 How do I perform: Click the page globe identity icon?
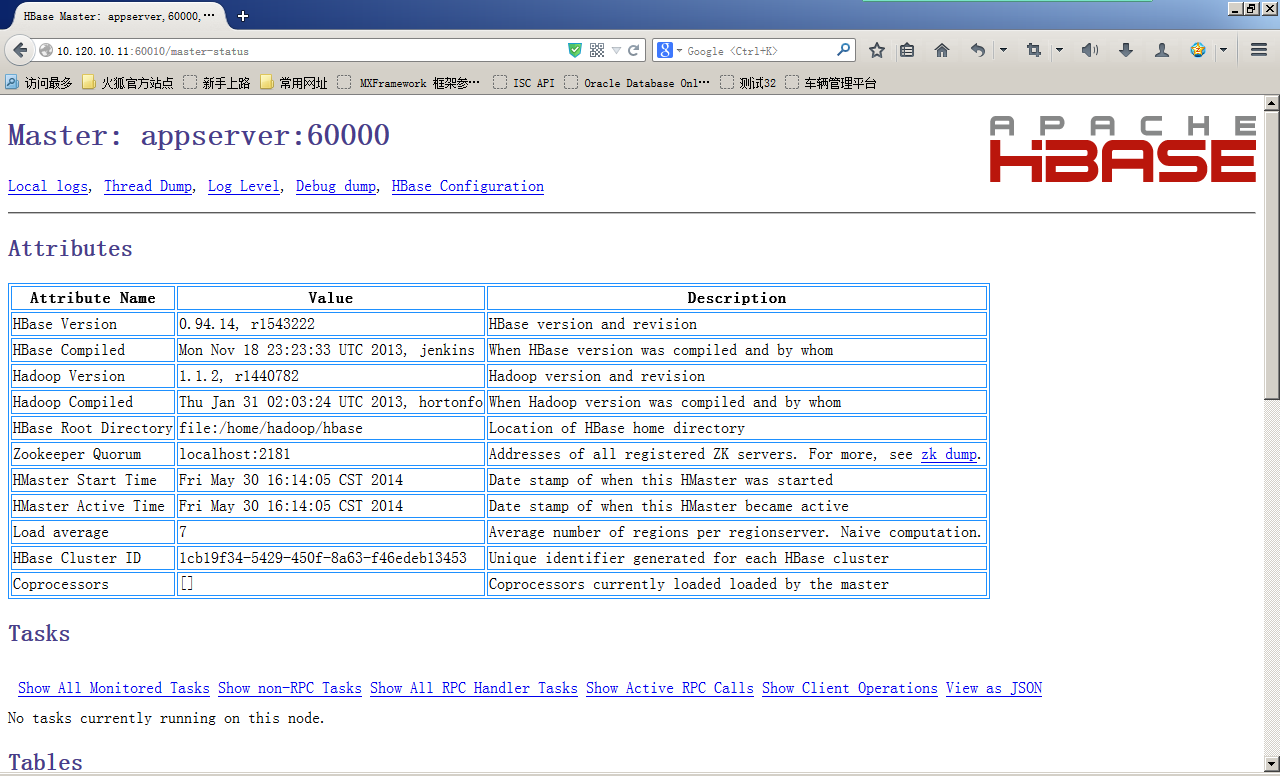(x=46, y=50)
